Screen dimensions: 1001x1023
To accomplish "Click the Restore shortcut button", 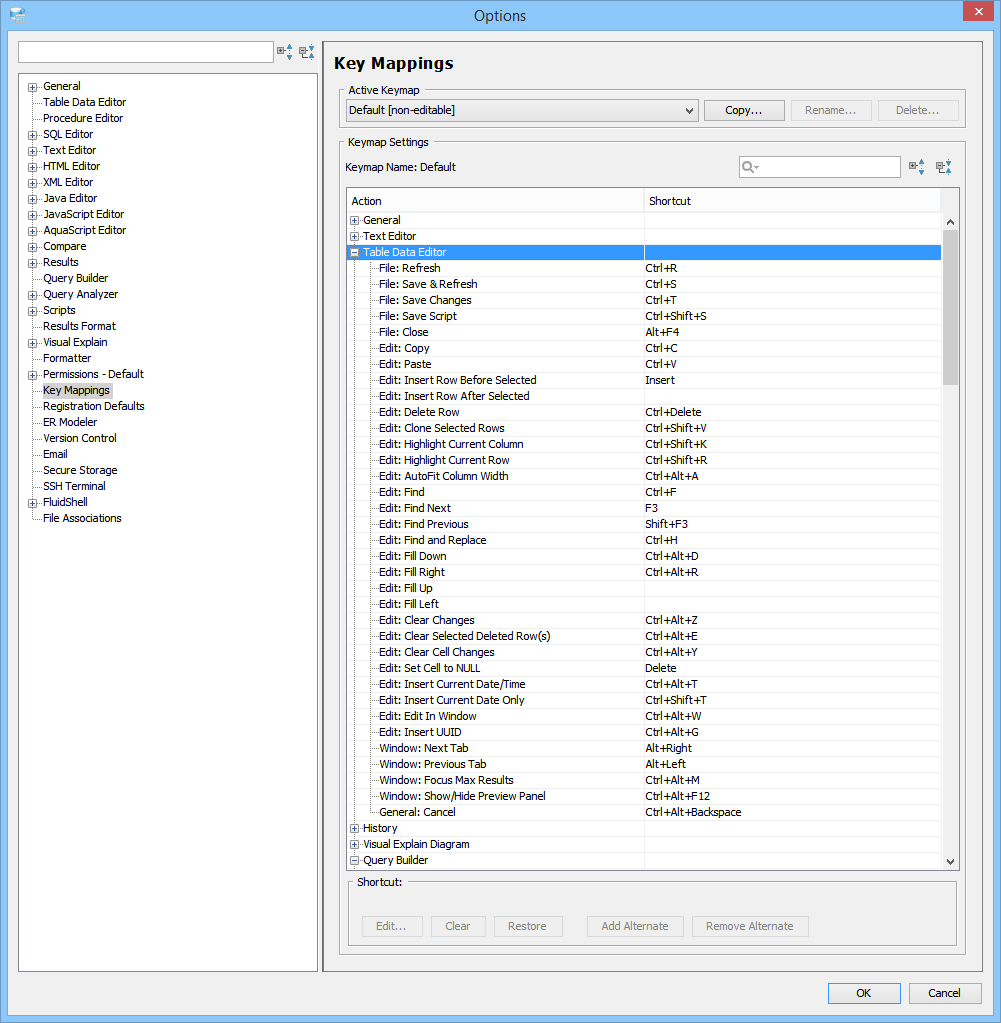I will 527,926.
